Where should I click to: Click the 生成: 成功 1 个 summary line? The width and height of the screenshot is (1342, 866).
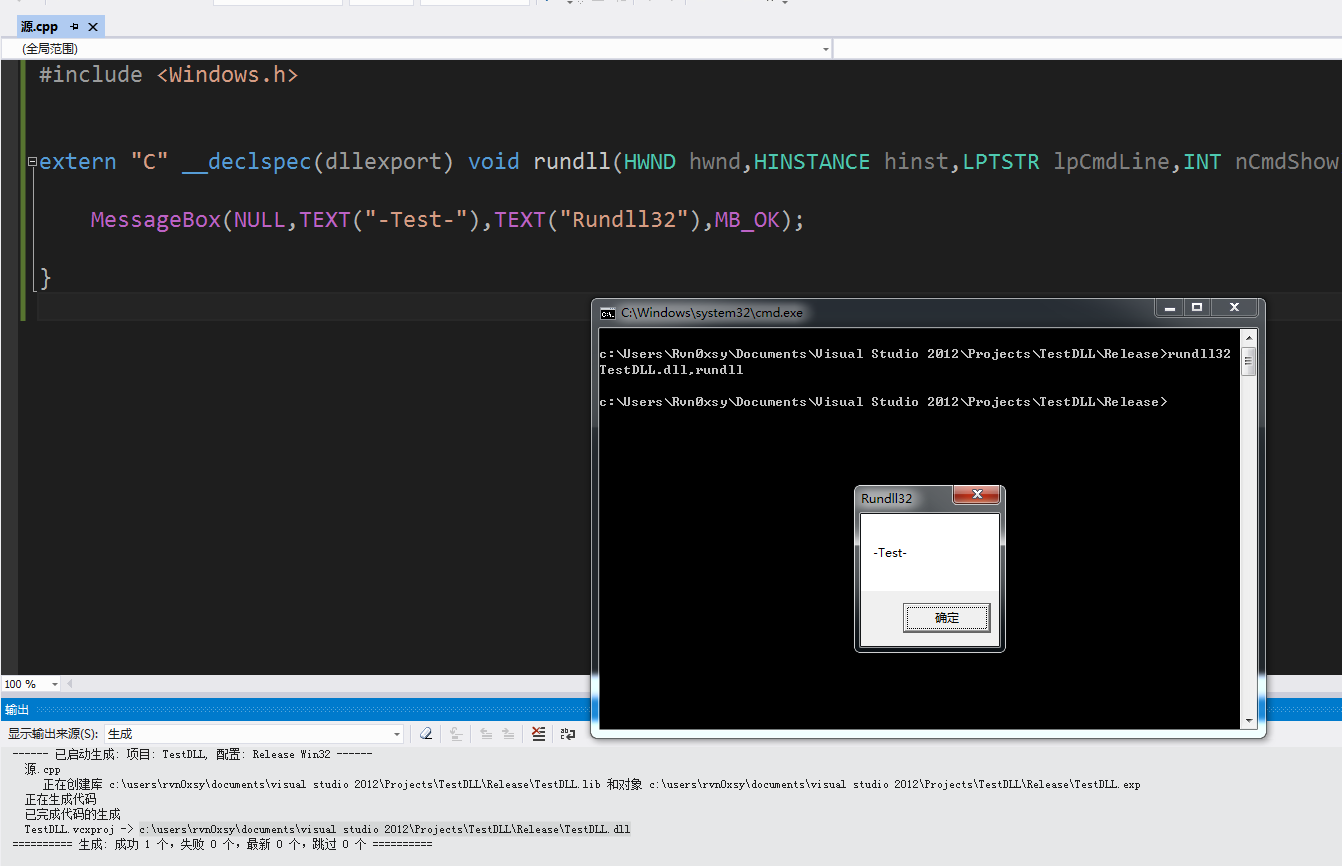[222, 844]
